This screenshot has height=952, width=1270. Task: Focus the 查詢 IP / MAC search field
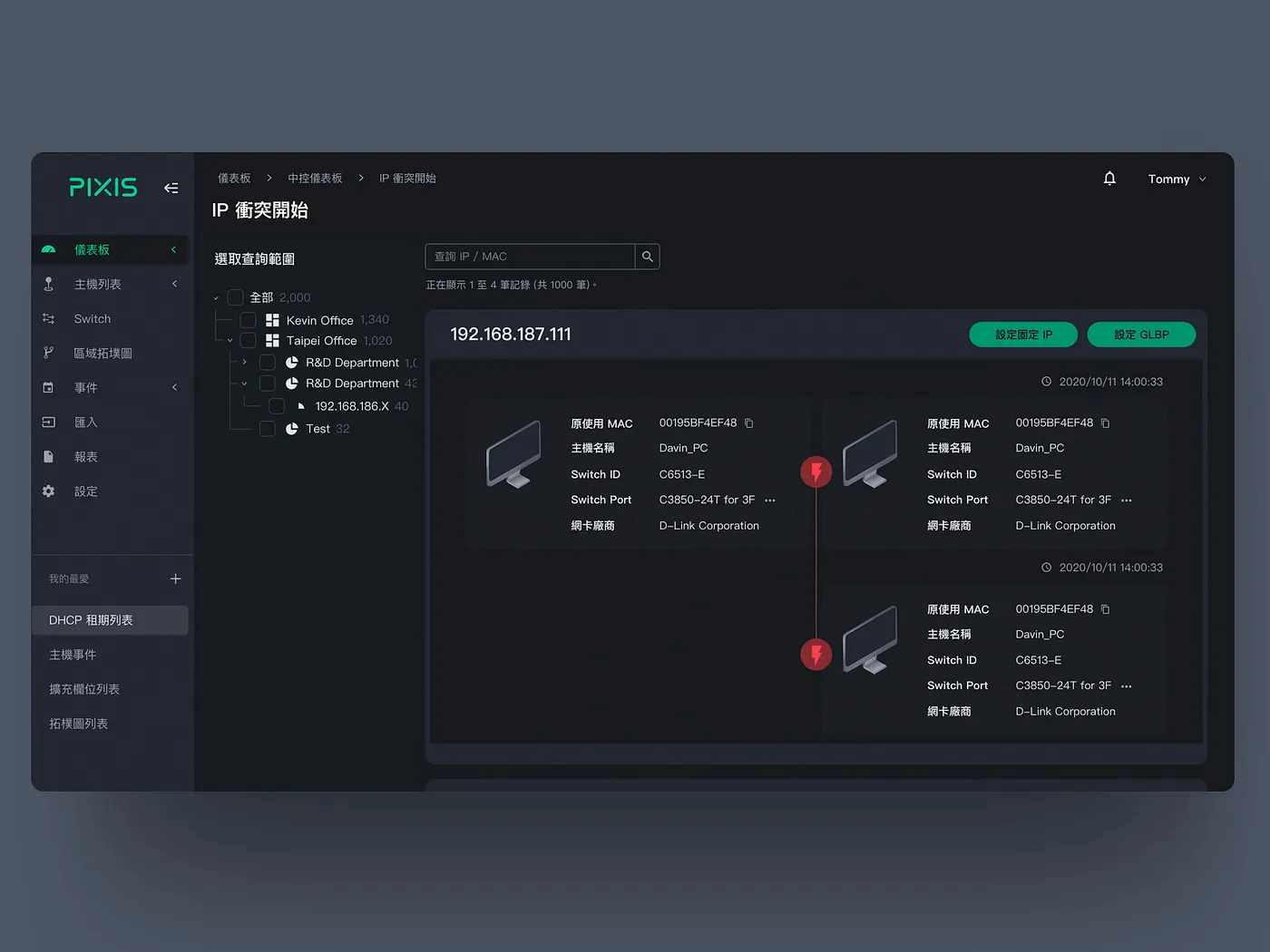(530, 257)
